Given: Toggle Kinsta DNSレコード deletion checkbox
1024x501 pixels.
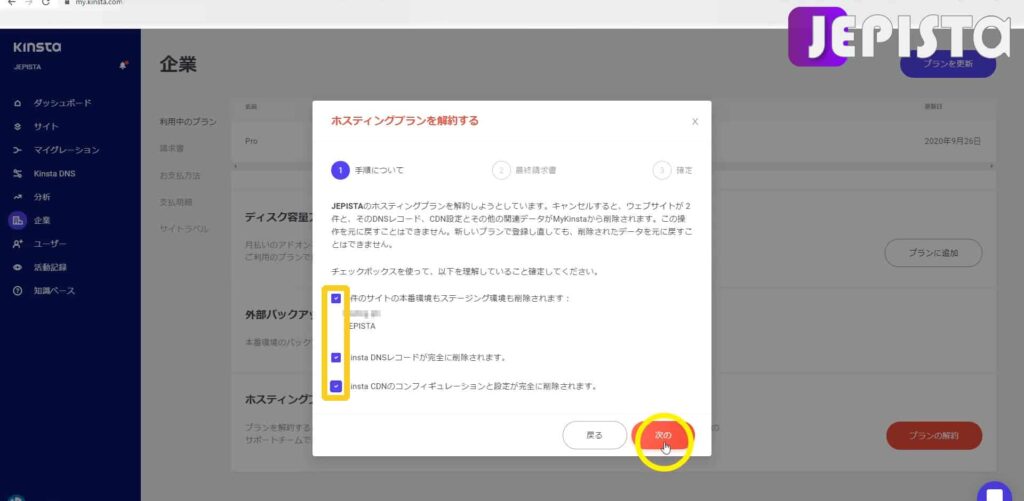Looking at the screenshot, I should tap(336, 358).
